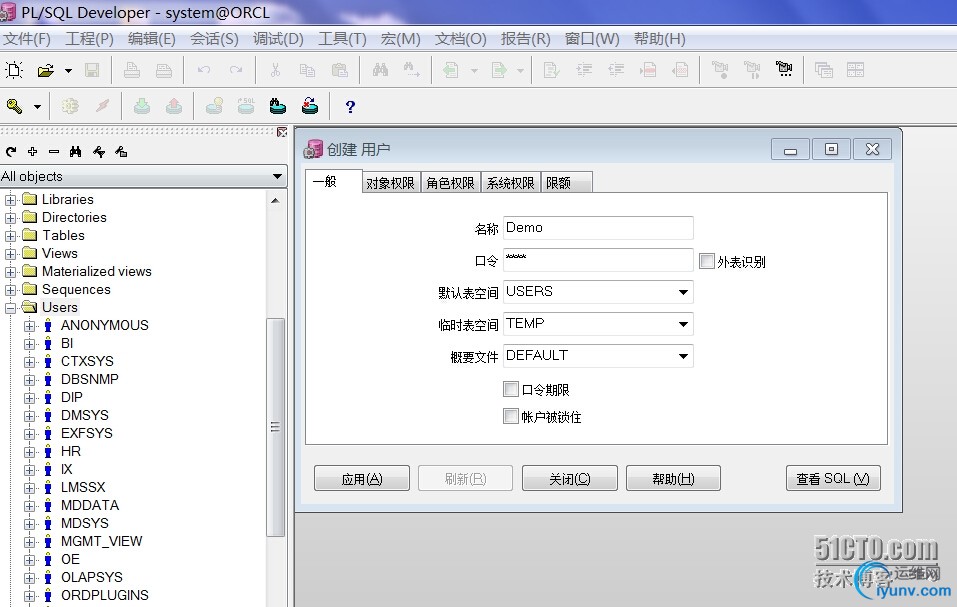Check the 帐户被锁住 checkbox
Viewport: 957px width, 607px height.
coord(510,416)
